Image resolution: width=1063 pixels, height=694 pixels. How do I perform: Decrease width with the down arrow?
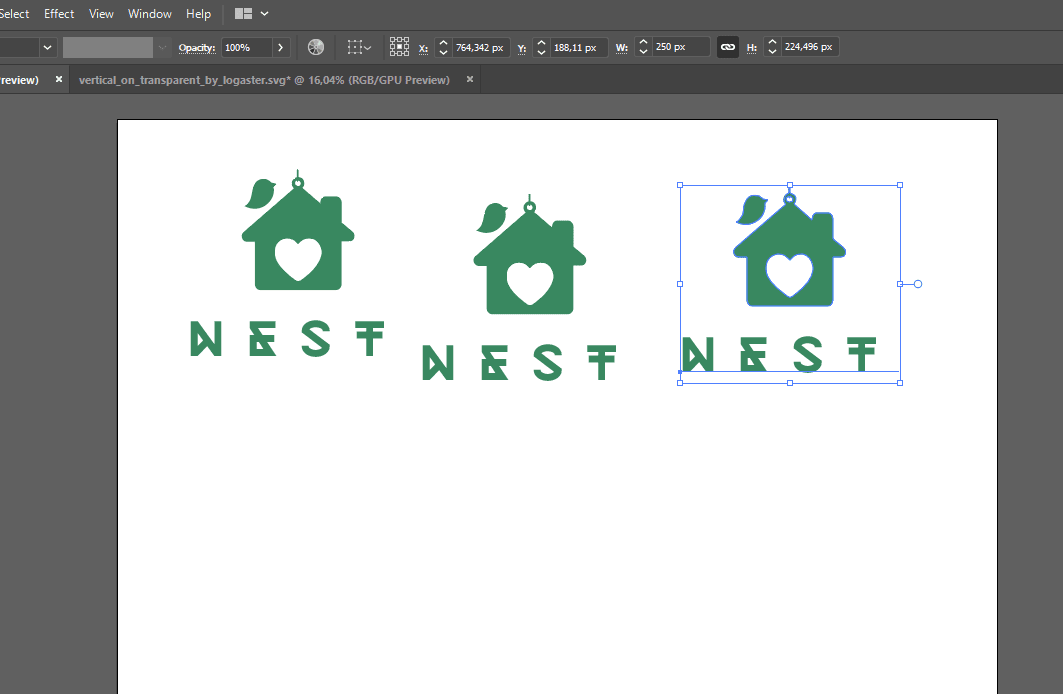643,52
